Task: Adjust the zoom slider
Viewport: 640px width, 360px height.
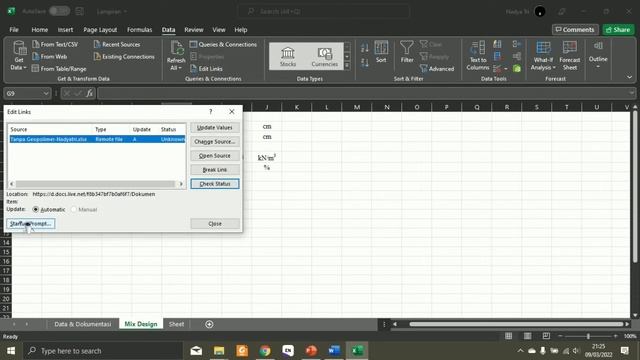Action: [x=588, y=336]
